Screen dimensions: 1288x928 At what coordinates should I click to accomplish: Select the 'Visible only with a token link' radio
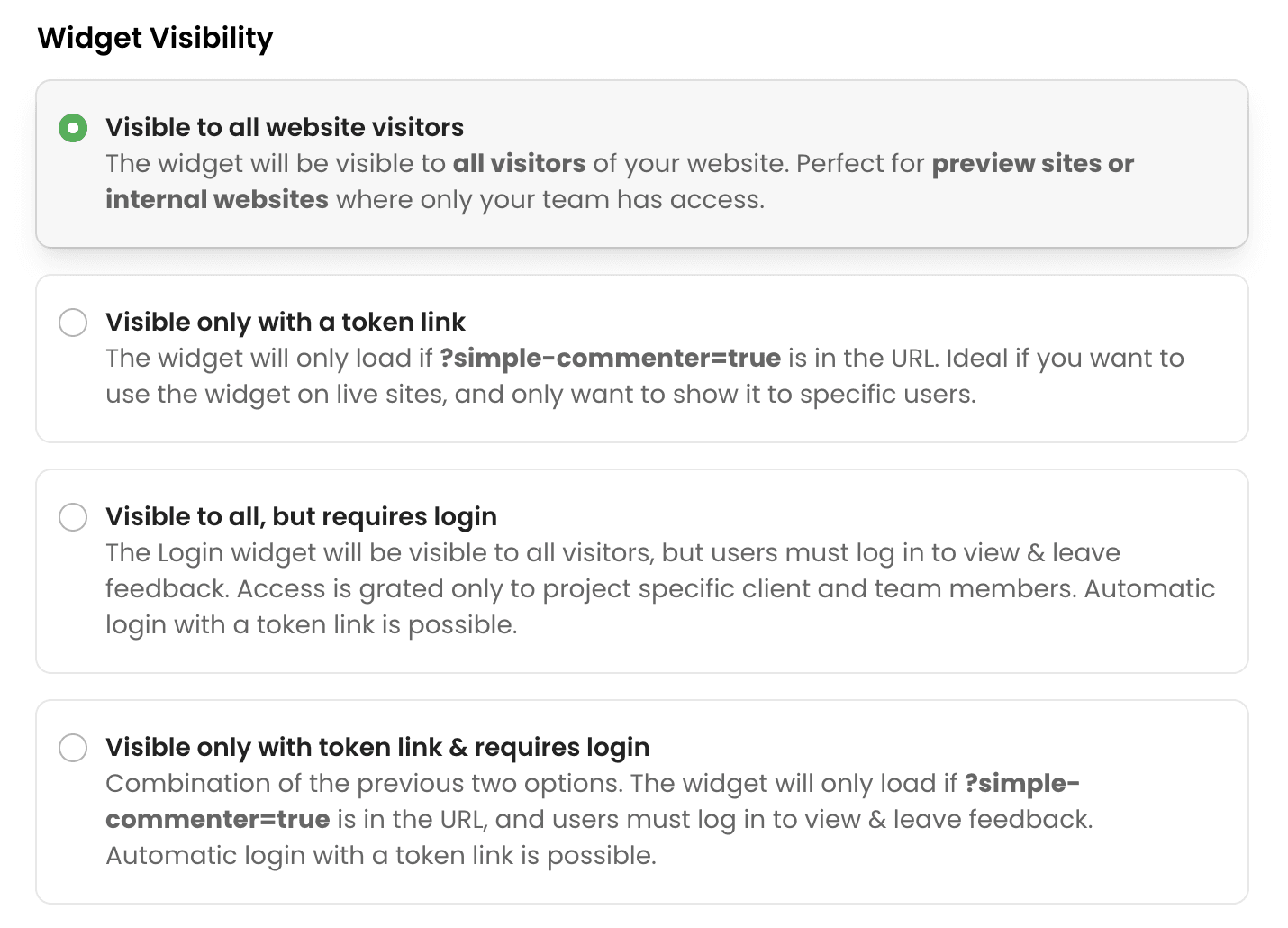point(73,323)
